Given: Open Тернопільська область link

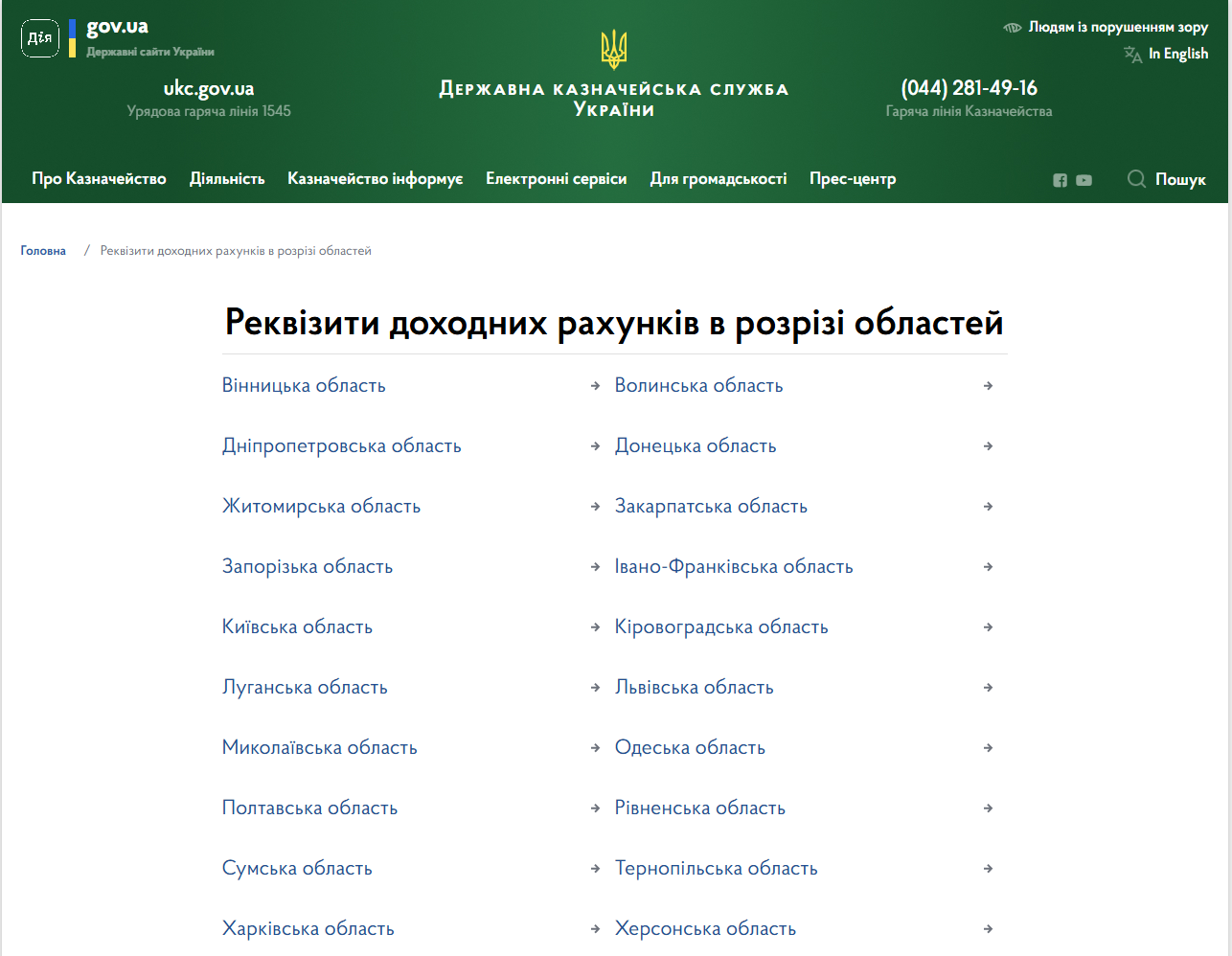Looking at the screenshot, I should (x=717, y=868).
